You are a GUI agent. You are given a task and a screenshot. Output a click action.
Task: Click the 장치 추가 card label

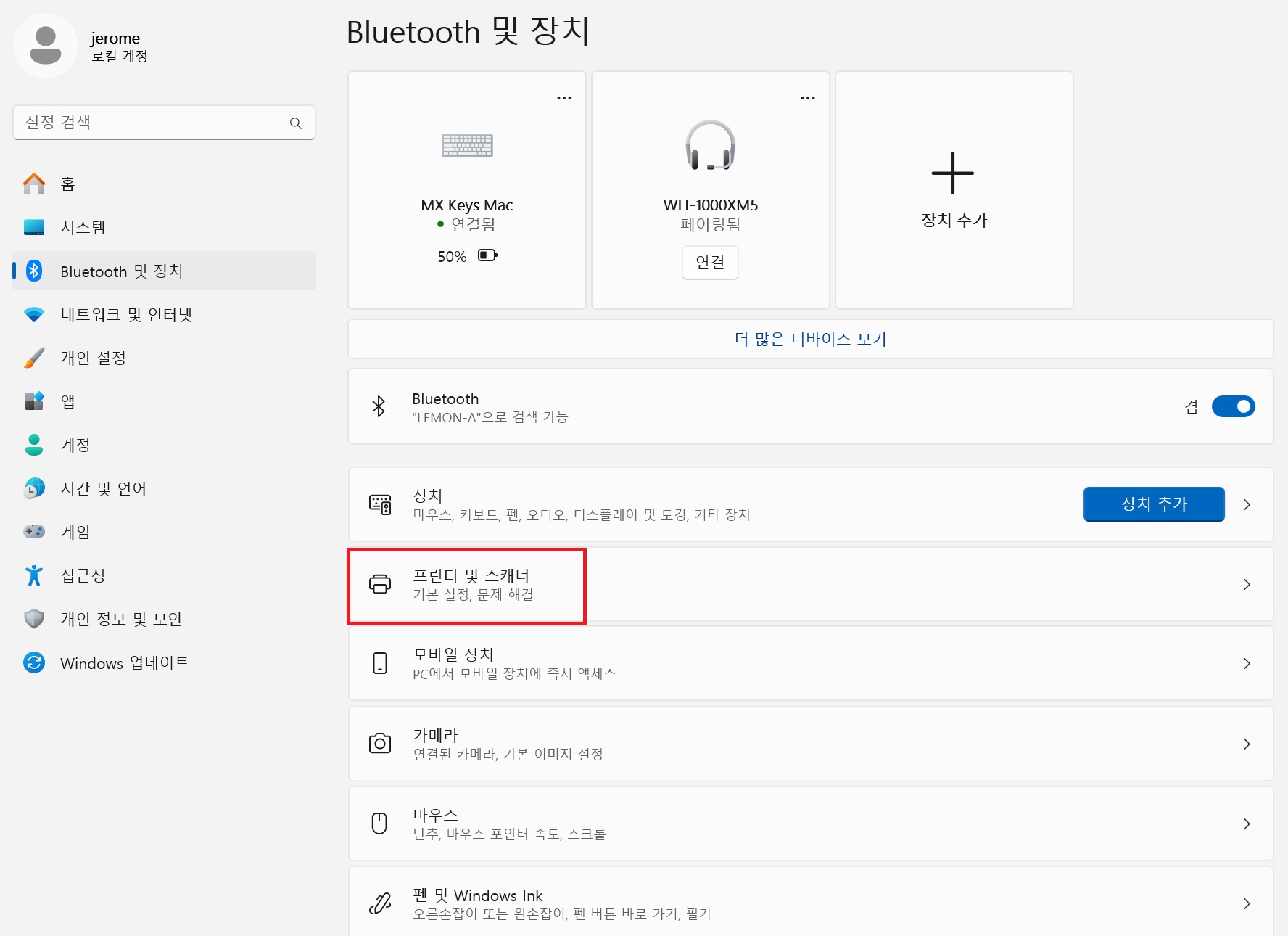(954, 220)
